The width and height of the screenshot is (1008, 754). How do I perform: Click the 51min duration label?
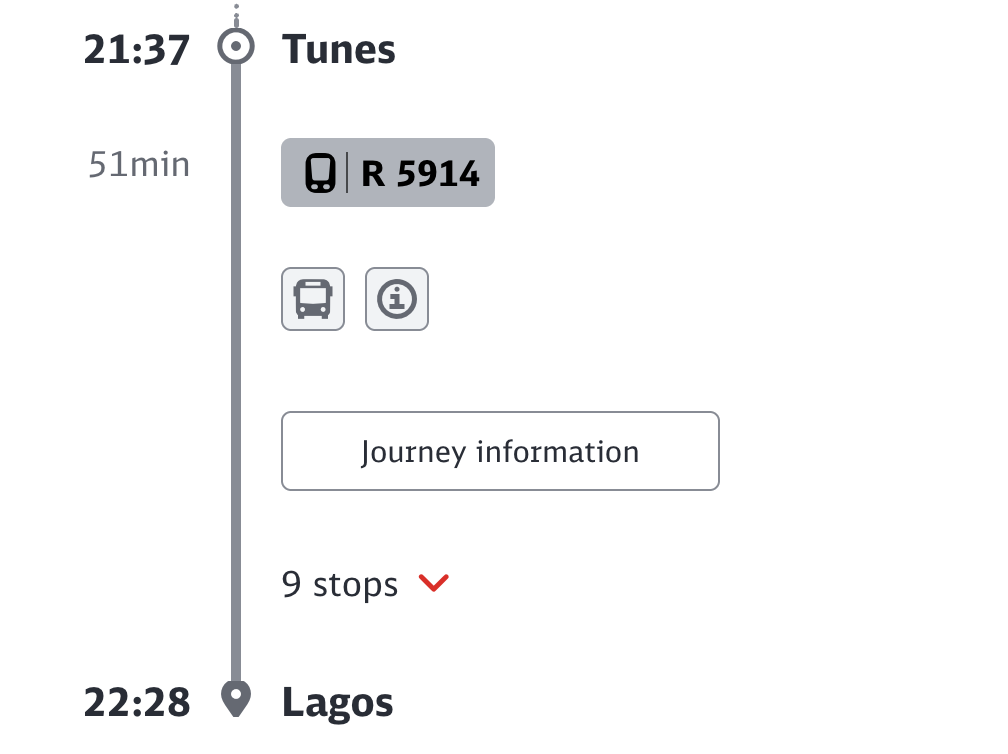tap(139, 165)
